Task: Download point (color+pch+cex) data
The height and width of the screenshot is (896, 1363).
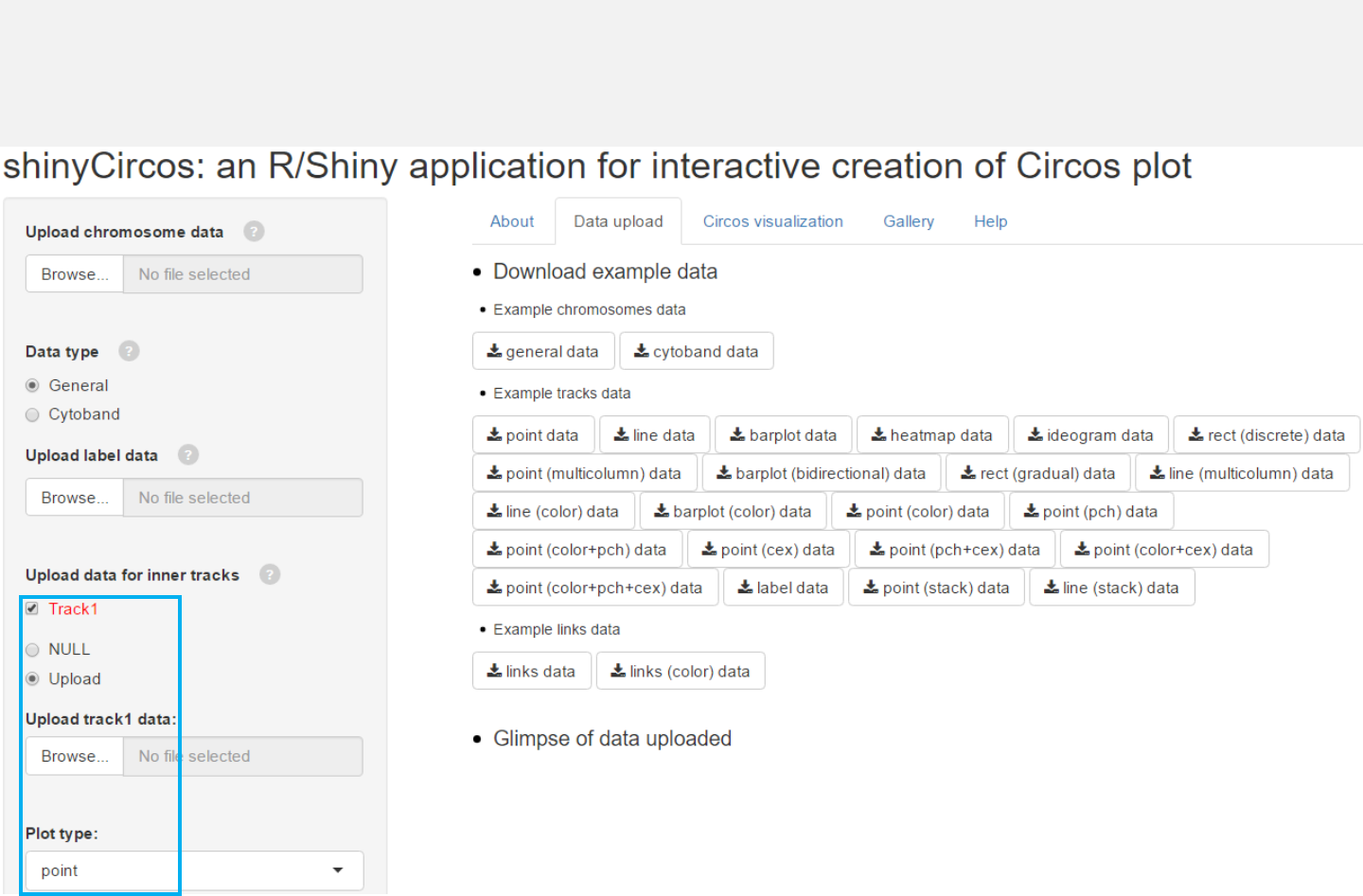Action: [595, 588]
